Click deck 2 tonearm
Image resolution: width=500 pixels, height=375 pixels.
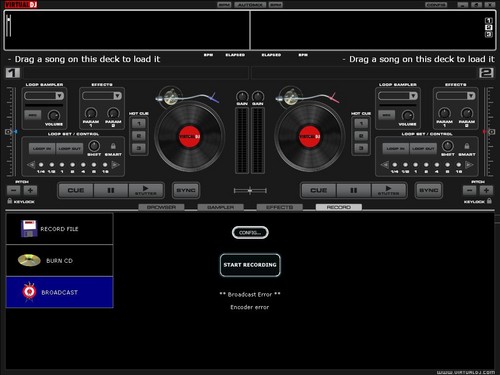point(308,97)
